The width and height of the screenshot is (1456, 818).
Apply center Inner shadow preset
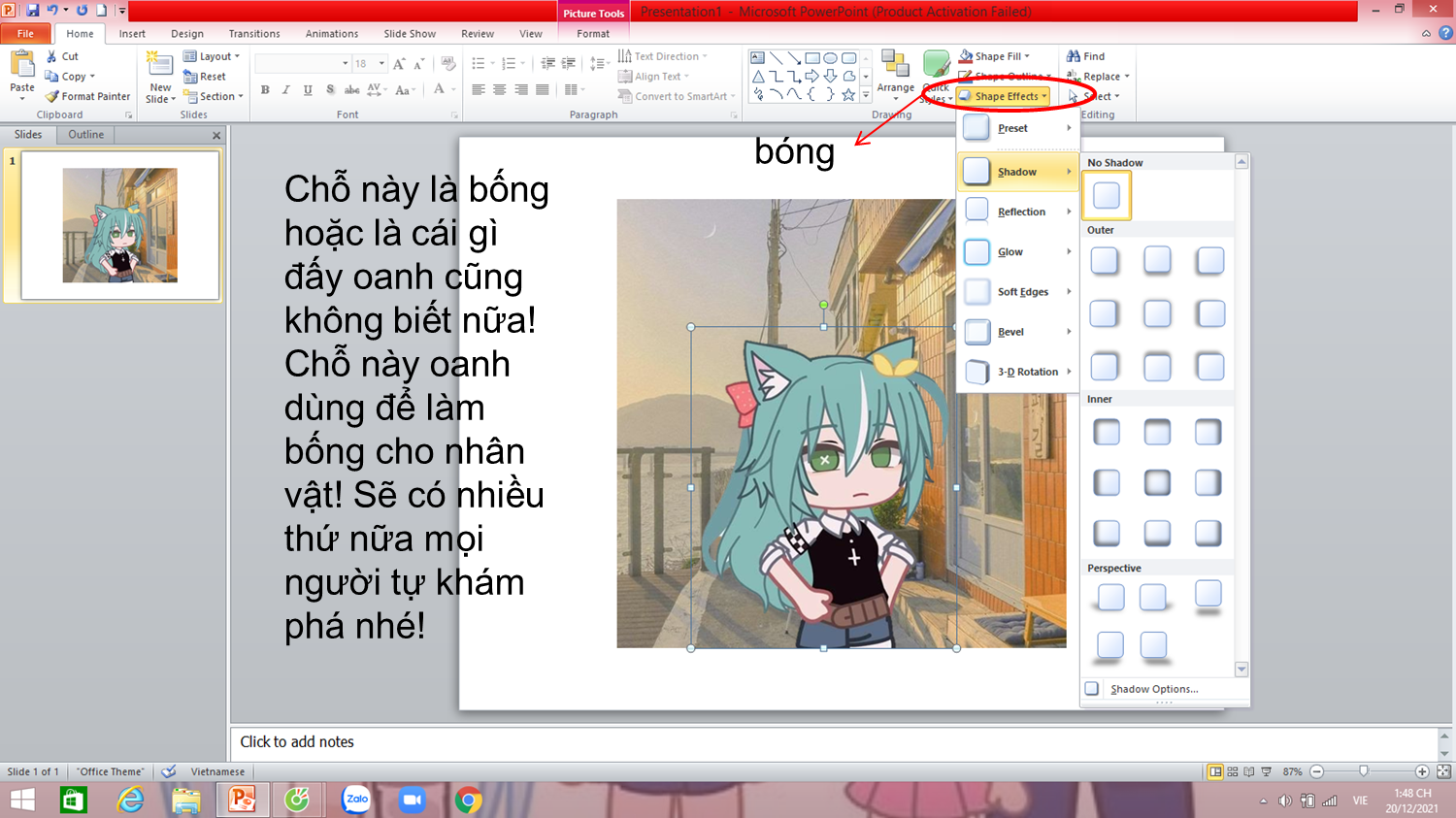[x=1157, y=482]
